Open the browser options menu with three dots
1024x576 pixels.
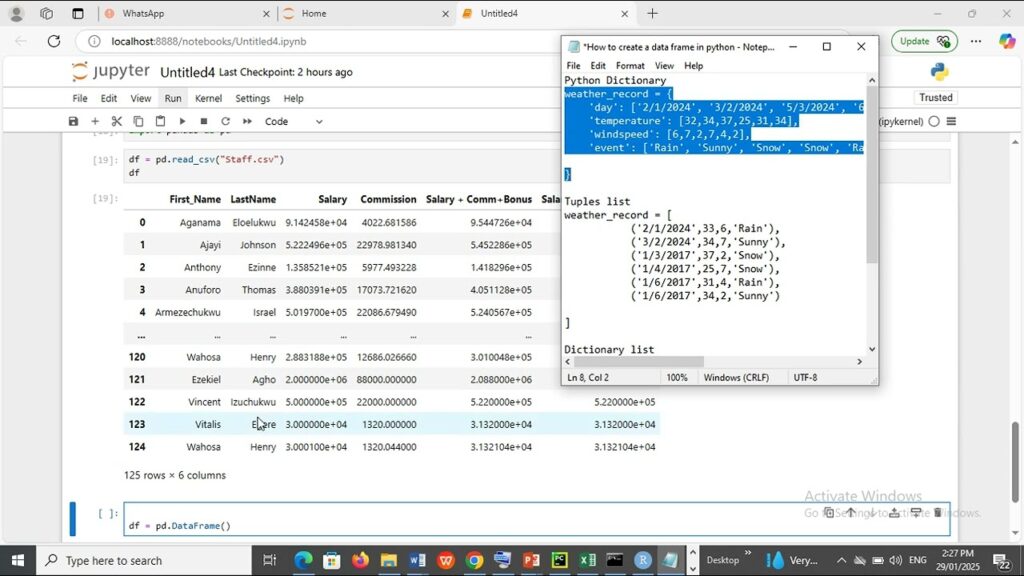975,41
